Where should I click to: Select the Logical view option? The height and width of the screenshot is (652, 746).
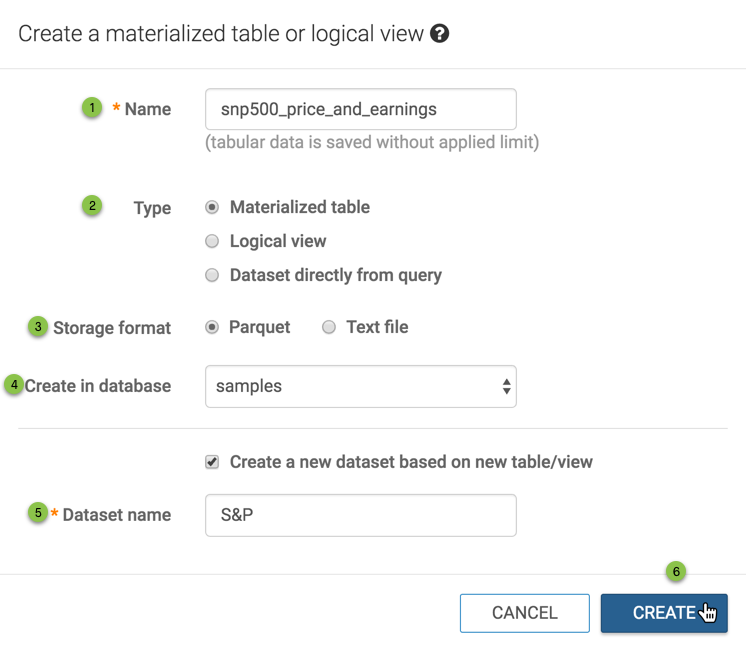(212, 241)
